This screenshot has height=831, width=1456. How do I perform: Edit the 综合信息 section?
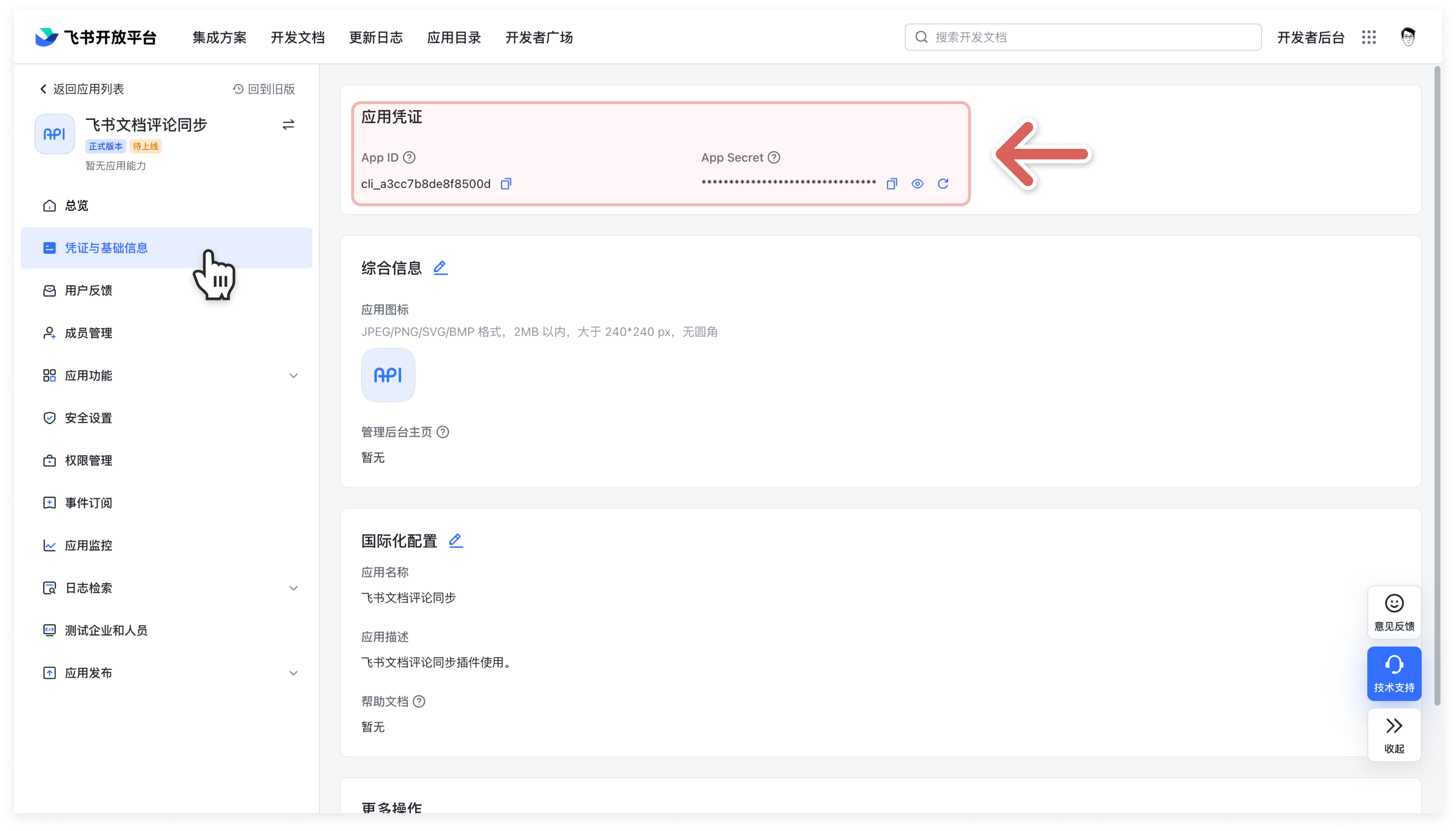tap(440, 268)
